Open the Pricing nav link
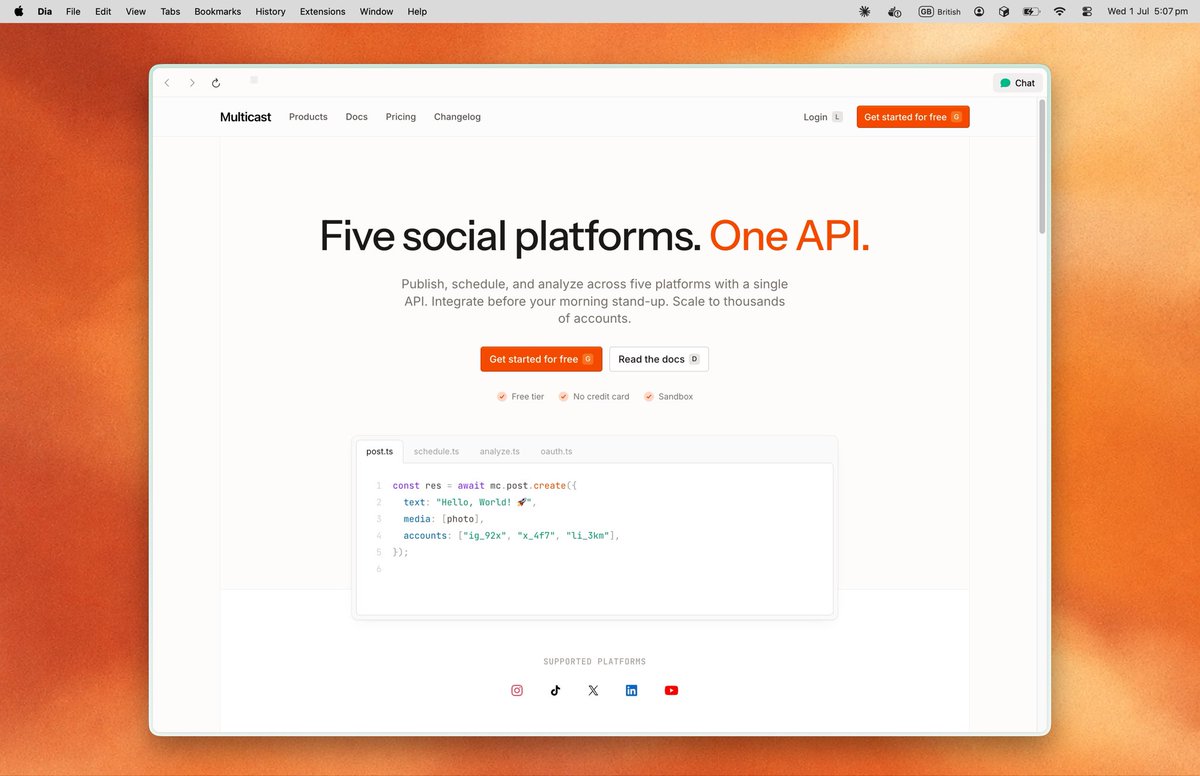Screen dimensions: 1200x776 [401, 117]
